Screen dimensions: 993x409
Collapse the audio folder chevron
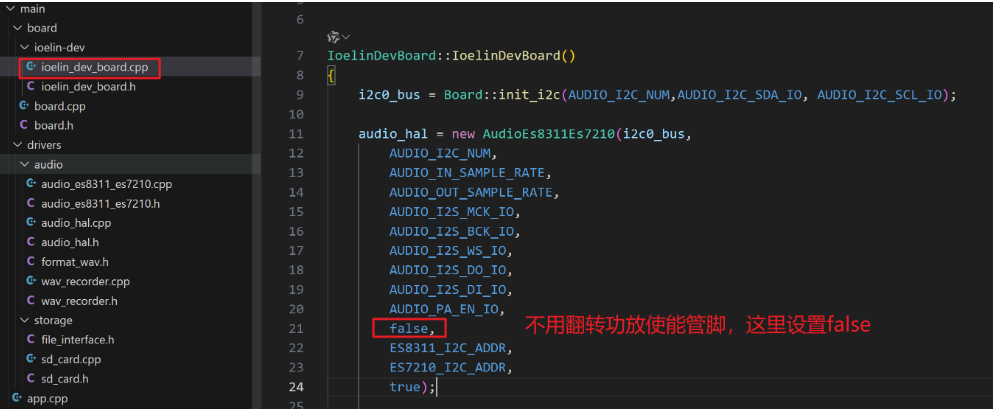point(24,165)
